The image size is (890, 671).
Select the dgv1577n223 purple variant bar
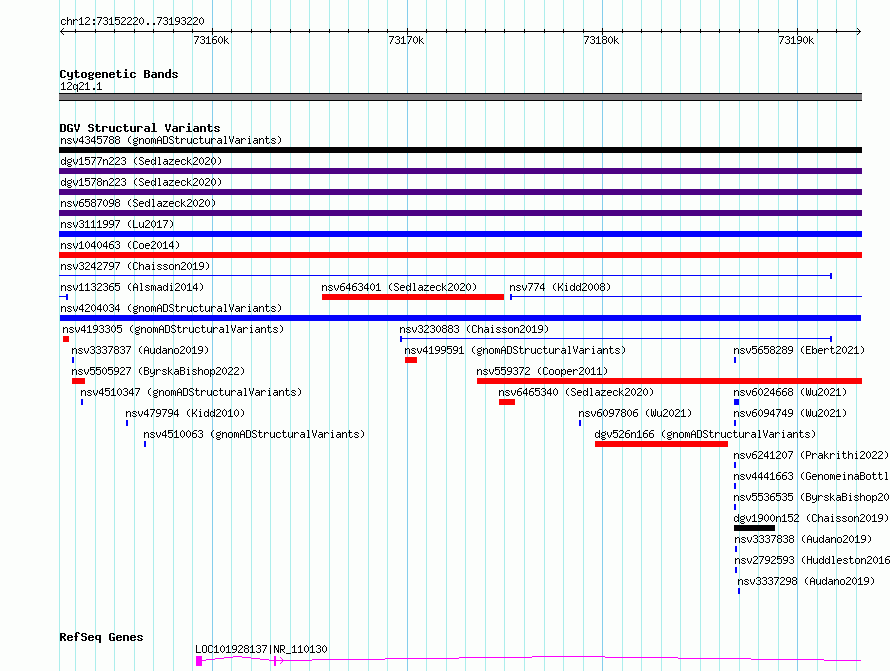coord(460,171)
